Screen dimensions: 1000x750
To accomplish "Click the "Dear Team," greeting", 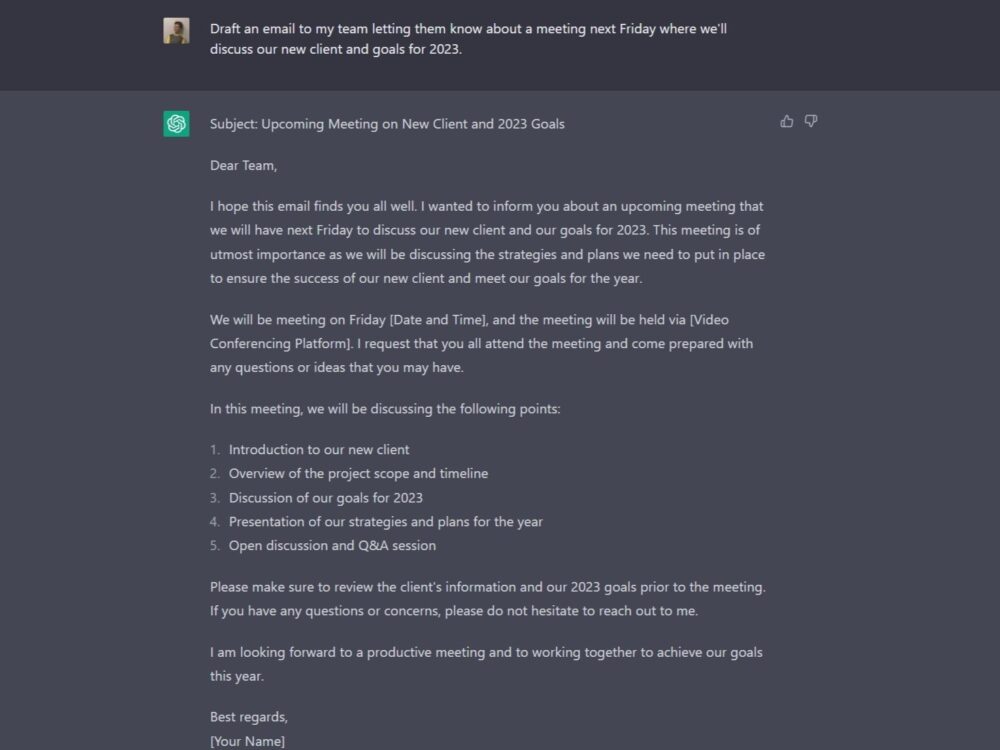I will pyautogui.click(x=243, y=165).
